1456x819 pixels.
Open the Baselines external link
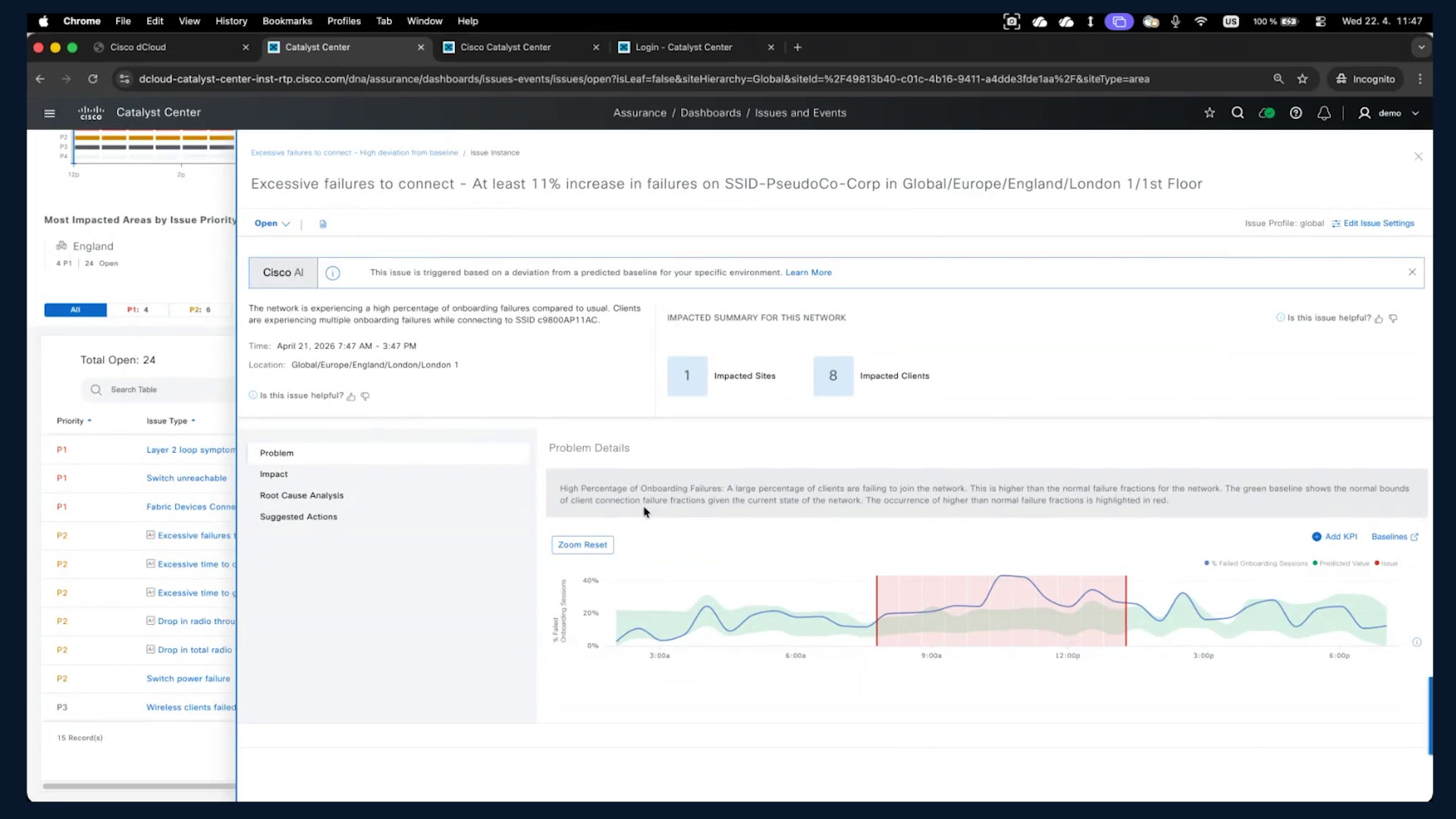point(1395,537)
